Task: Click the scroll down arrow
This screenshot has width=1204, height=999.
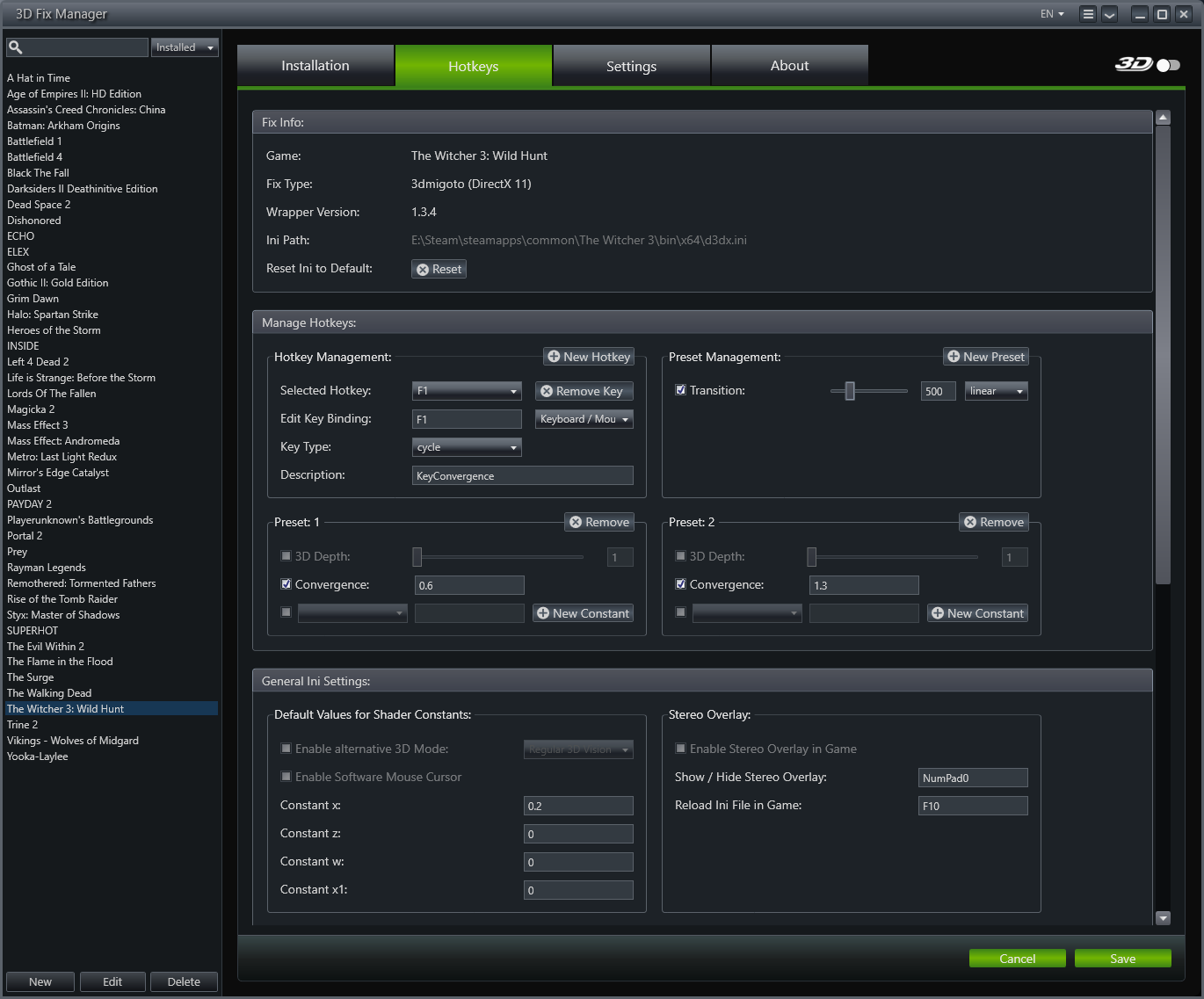Action: (1163, 918)
